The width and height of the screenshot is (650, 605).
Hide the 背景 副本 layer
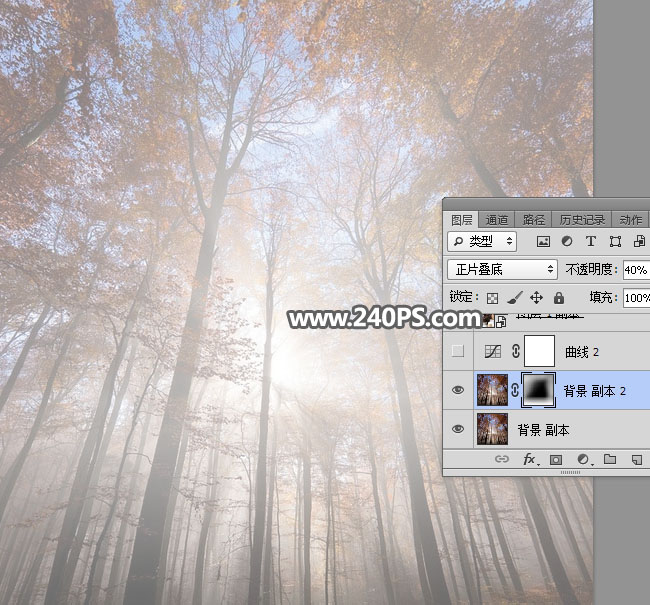[458, 429]
